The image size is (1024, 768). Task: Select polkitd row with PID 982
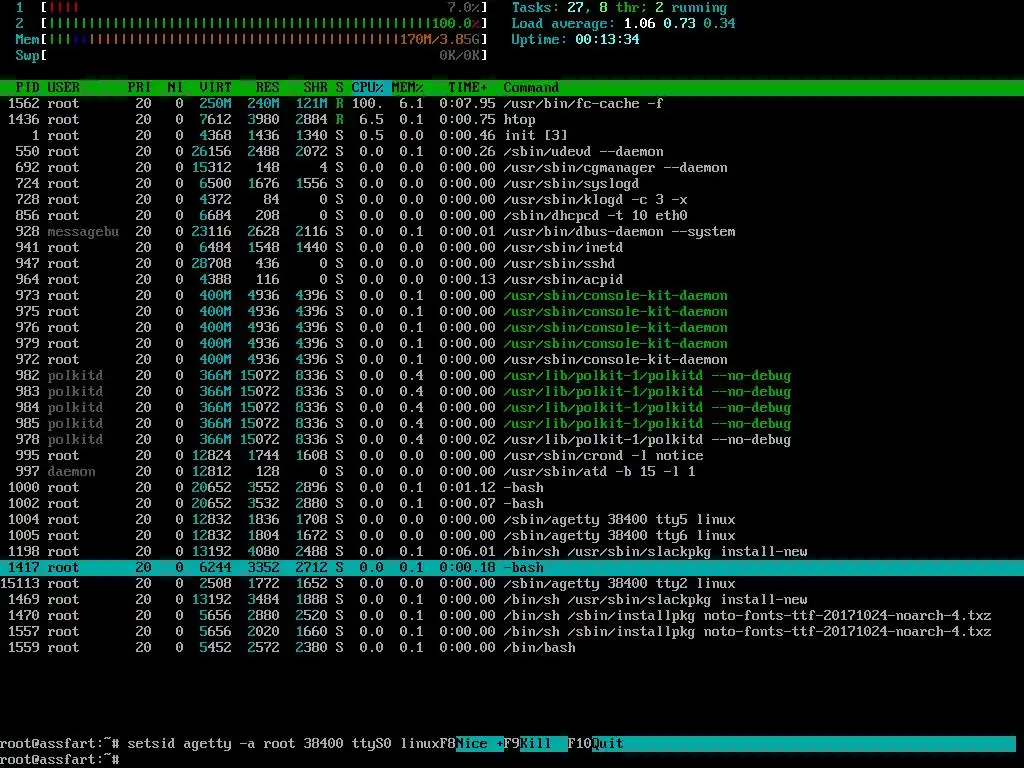[x=512, y=376]
